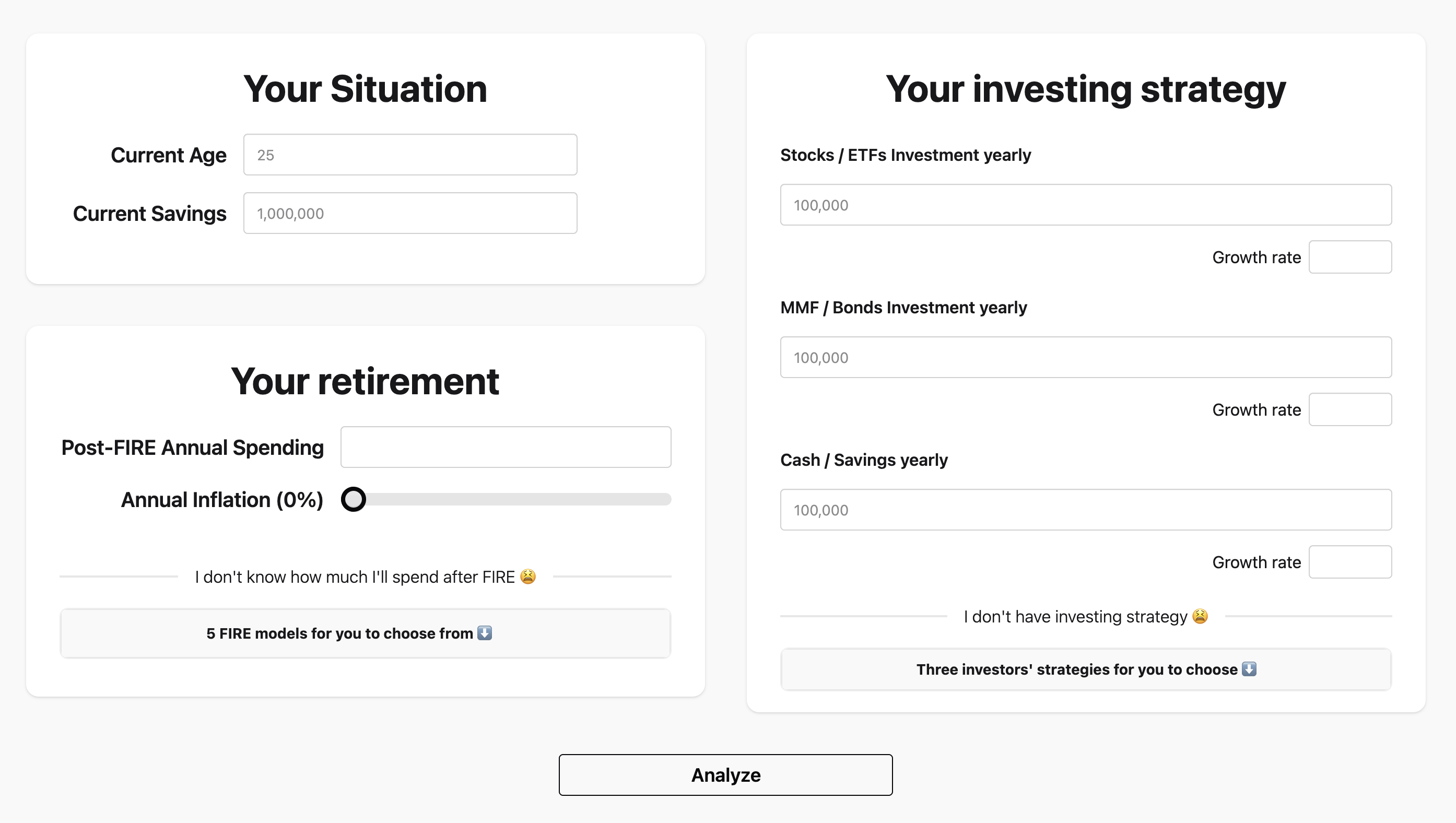Click the Analyze button
This screenshot has height=823, width=1456.
pos(726,775)
